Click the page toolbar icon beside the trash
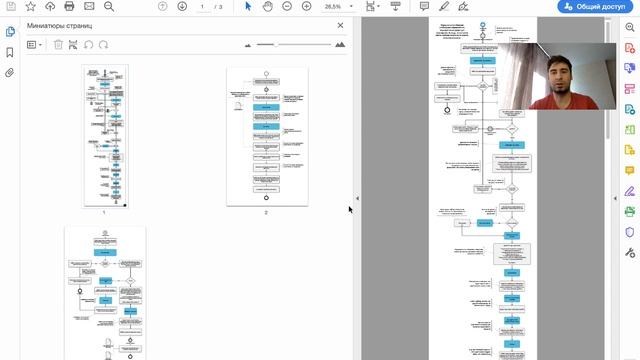The image size is (640, 360). (73, 44)
